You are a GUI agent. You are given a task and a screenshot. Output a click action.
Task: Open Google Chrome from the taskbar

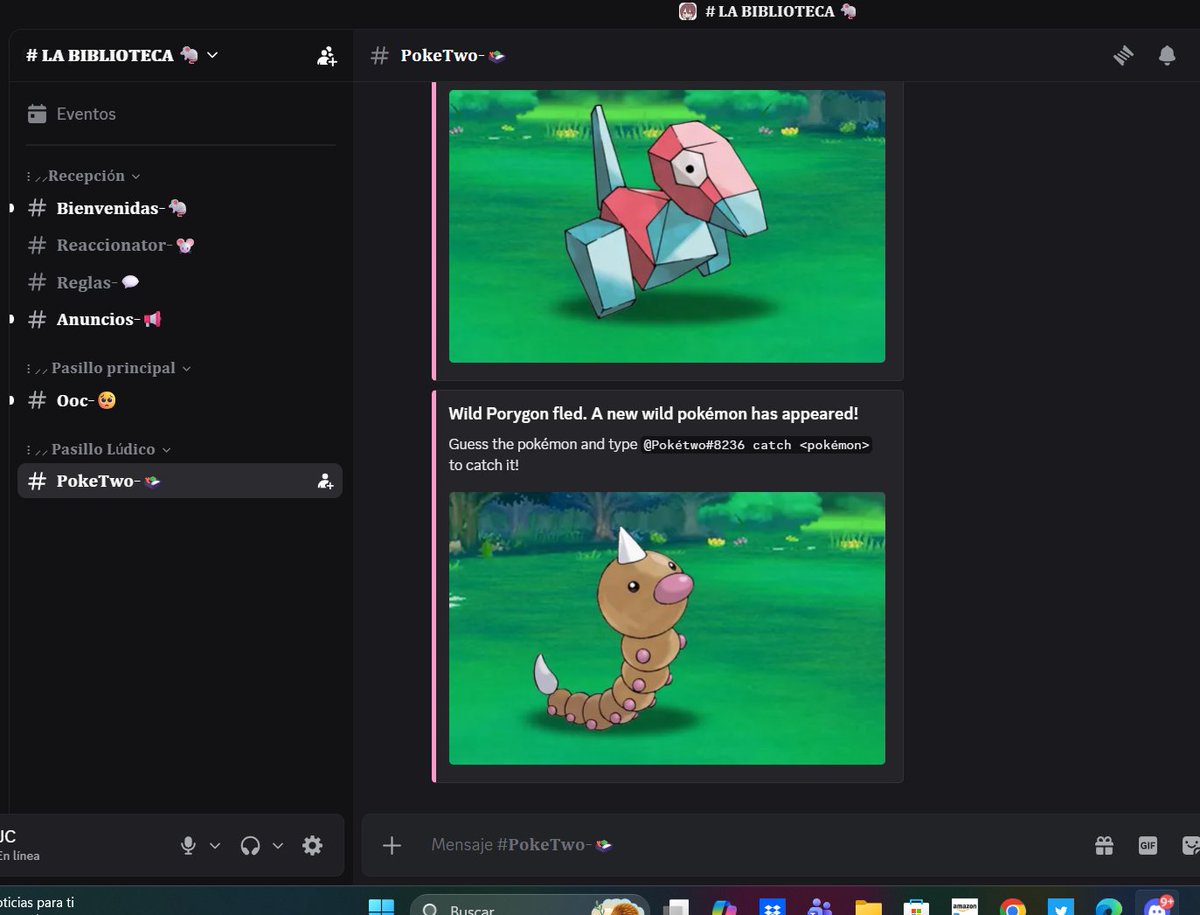pyautogui.click(x=1013, y=907)
